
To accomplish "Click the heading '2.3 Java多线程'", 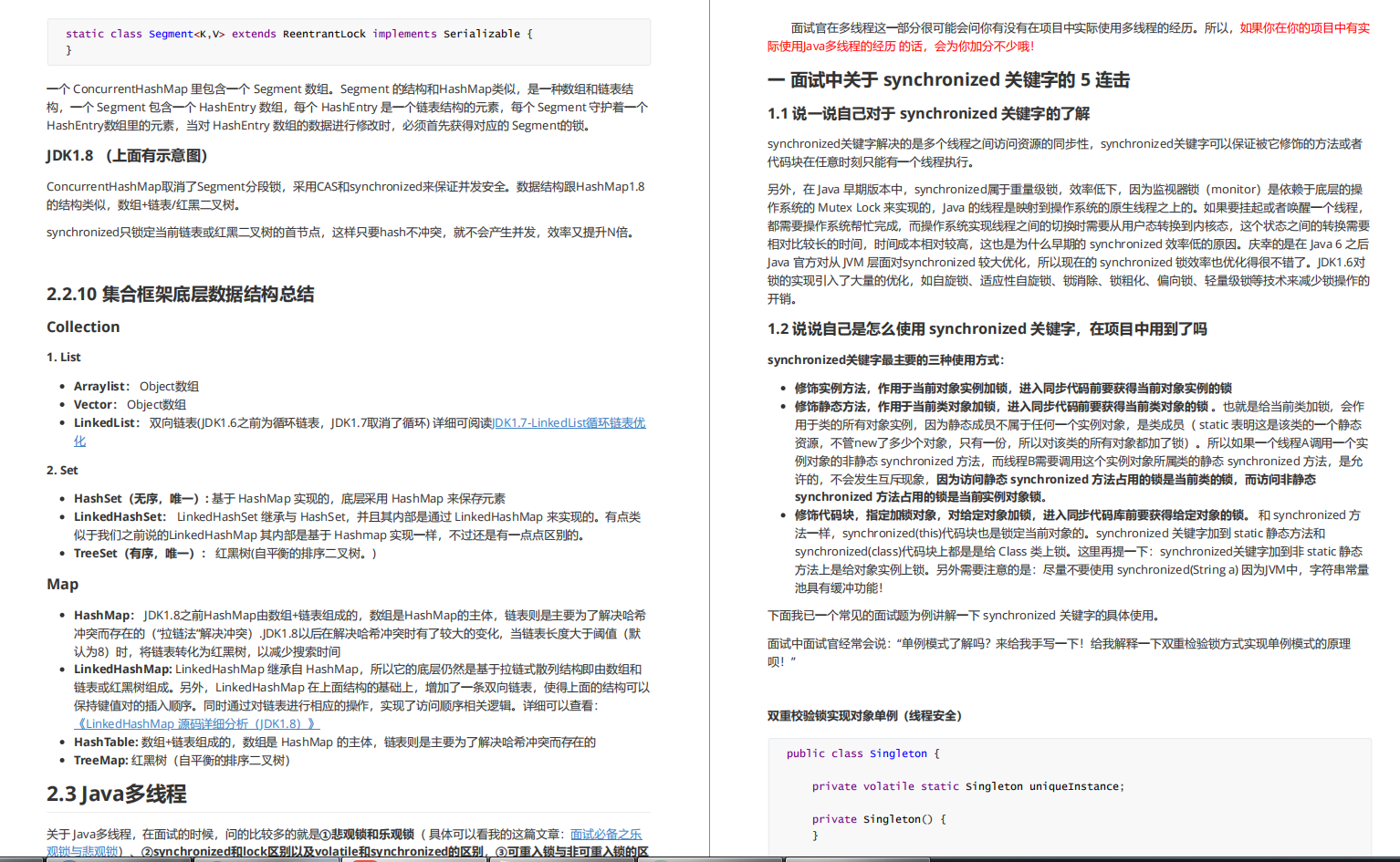I will (117, 794).
